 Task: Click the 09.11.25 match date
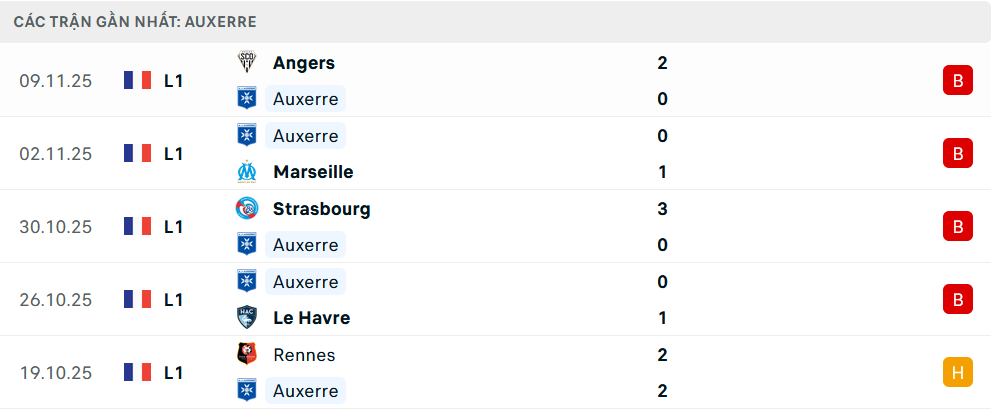(x=55, y=80)
